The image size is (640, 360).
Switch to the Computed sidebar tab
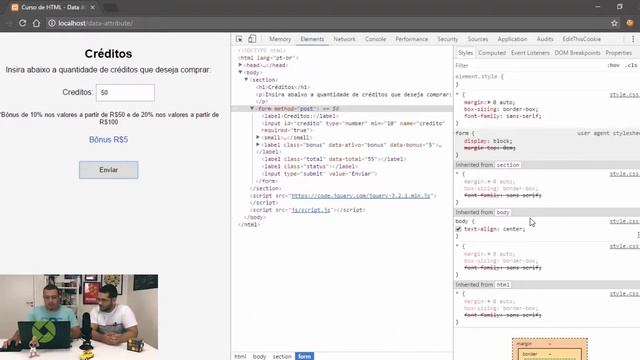click(x=492, y=53)
